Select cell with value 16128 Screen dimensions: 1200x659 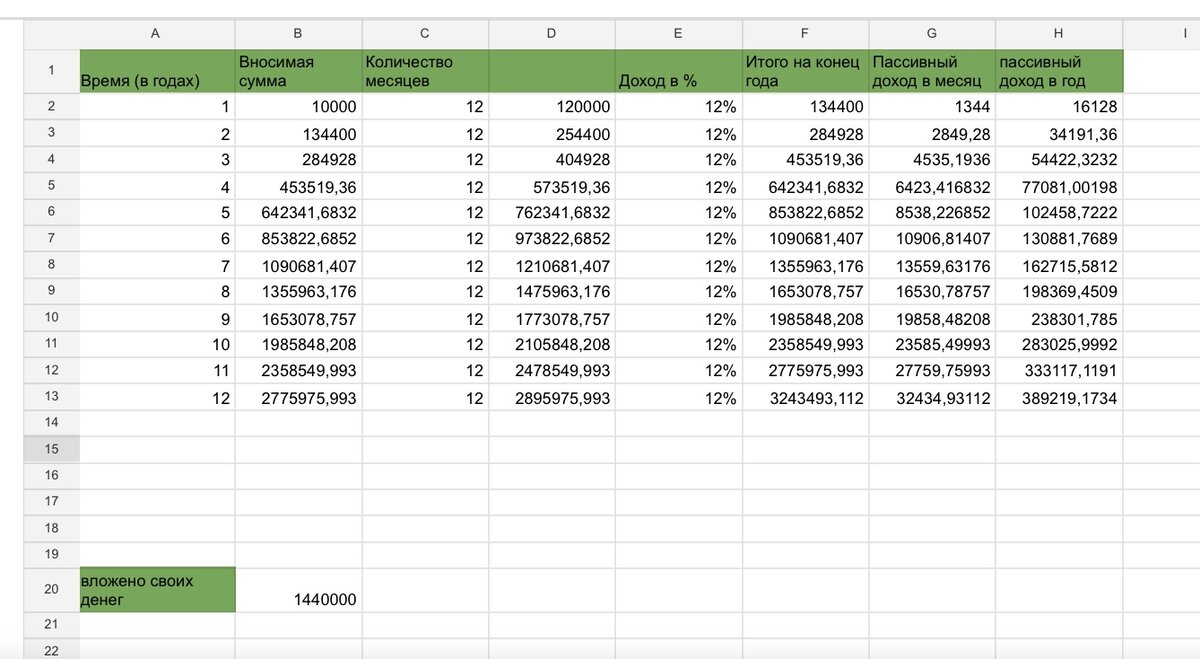[1059, 107]
